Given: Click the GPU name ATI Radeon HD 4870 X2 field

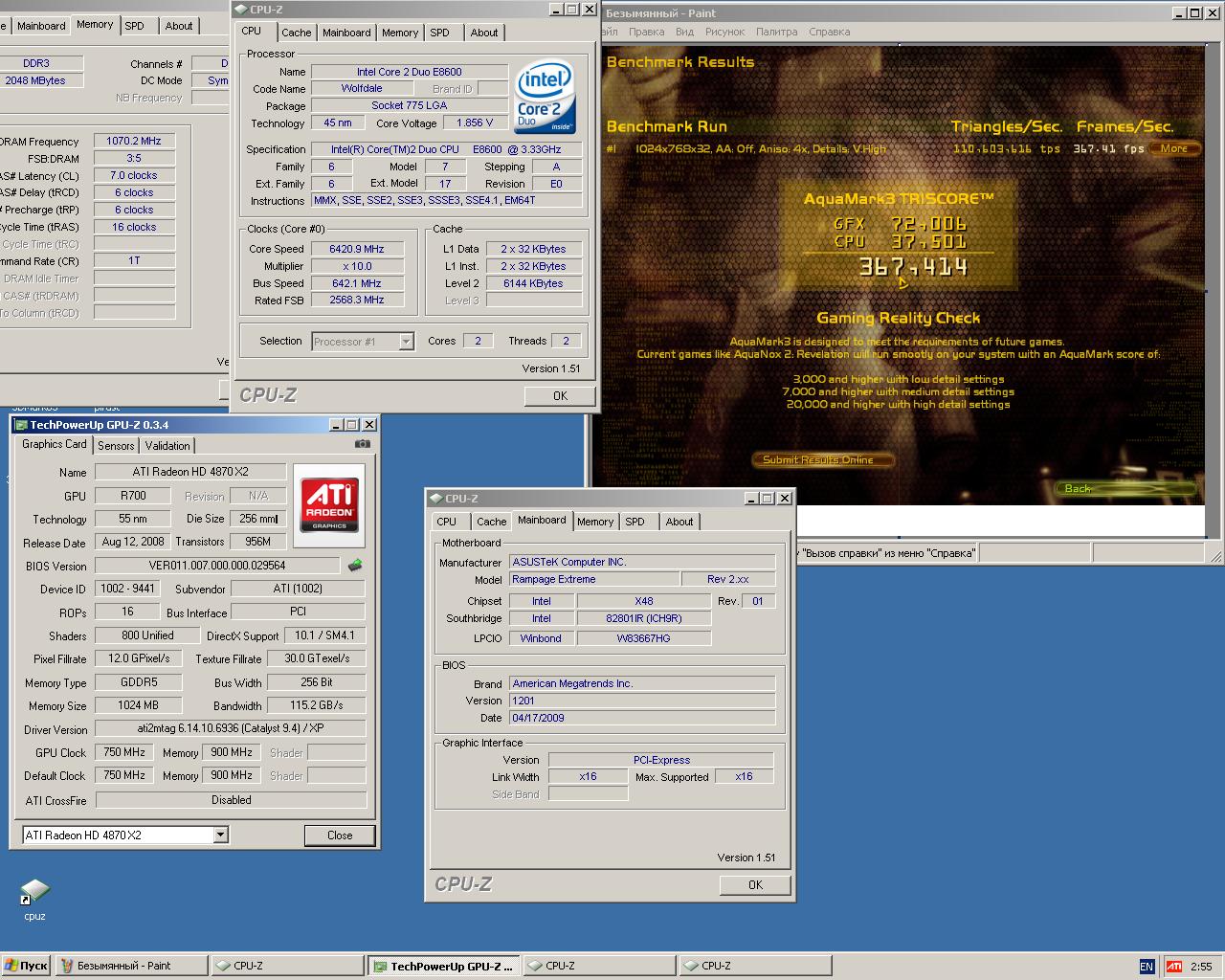Looking at the screenshot, I should coord(190,472).
